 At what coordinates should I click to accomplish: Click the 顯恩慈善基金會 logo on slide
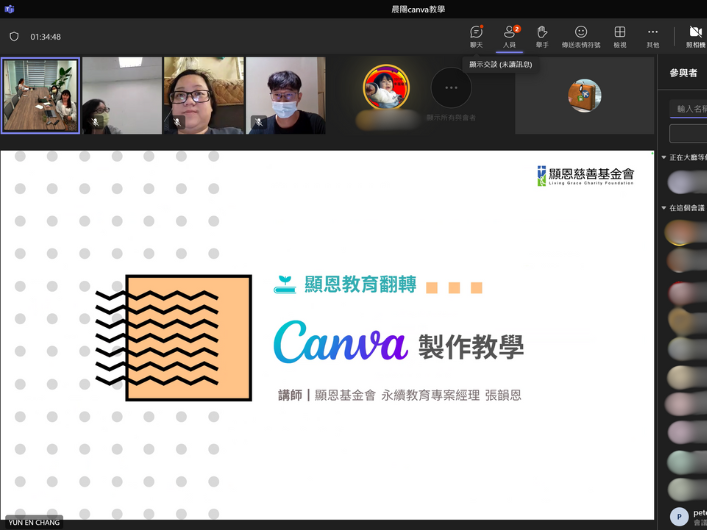tap(586, 175)
